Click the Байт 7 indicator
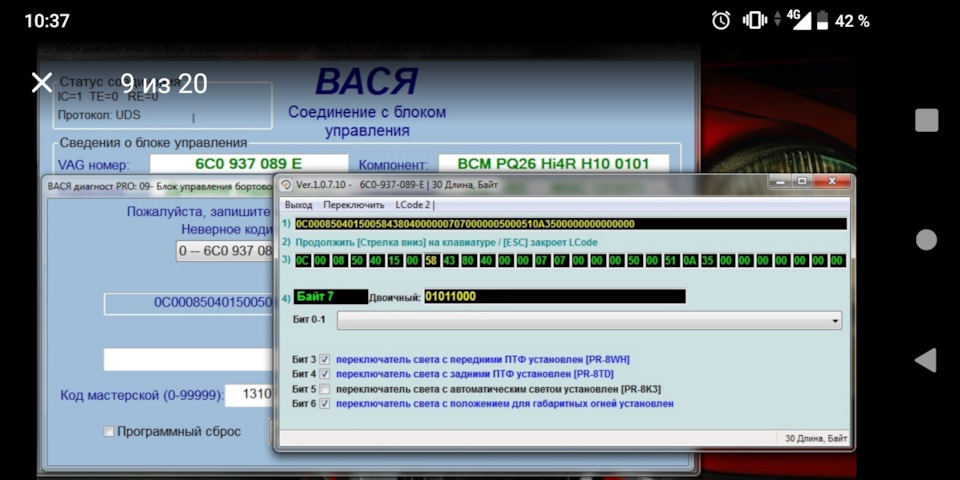The width and height of the screenshot is (960, 480). pyautogui.click(x=331, y=296)
